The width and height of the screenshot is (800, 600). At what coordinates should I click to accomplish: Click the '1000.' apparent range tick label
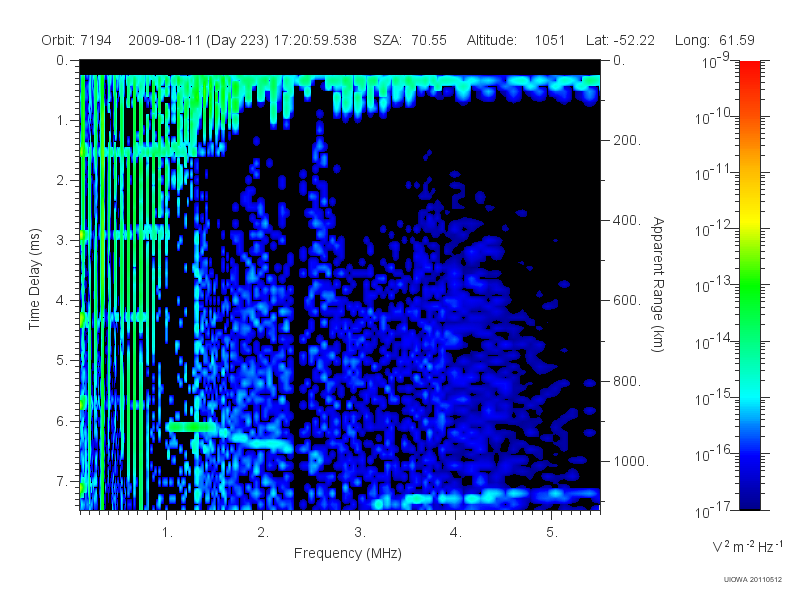(631, 461)
